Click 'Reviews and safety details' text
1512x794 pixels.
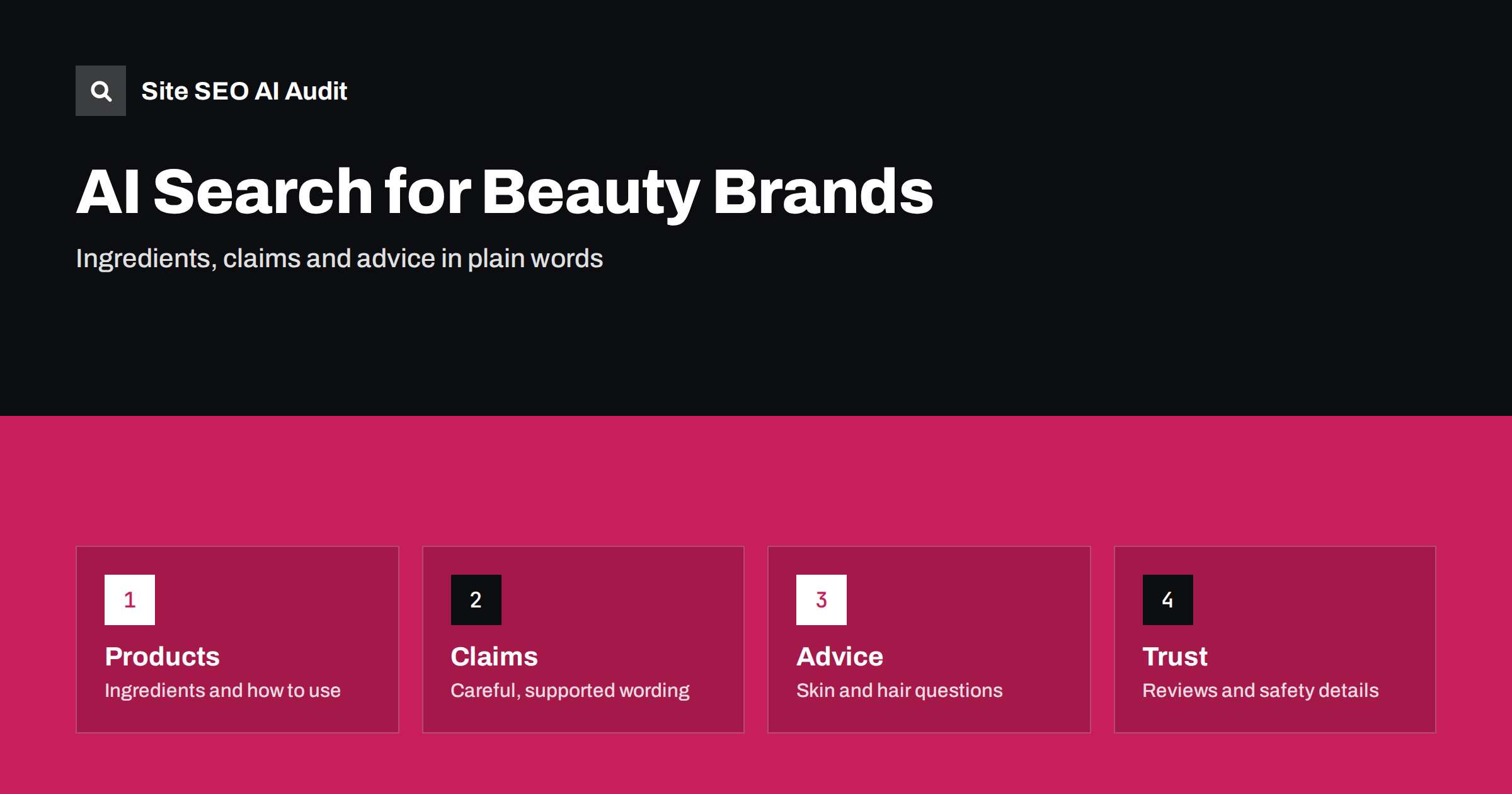tap(1261, 691)
